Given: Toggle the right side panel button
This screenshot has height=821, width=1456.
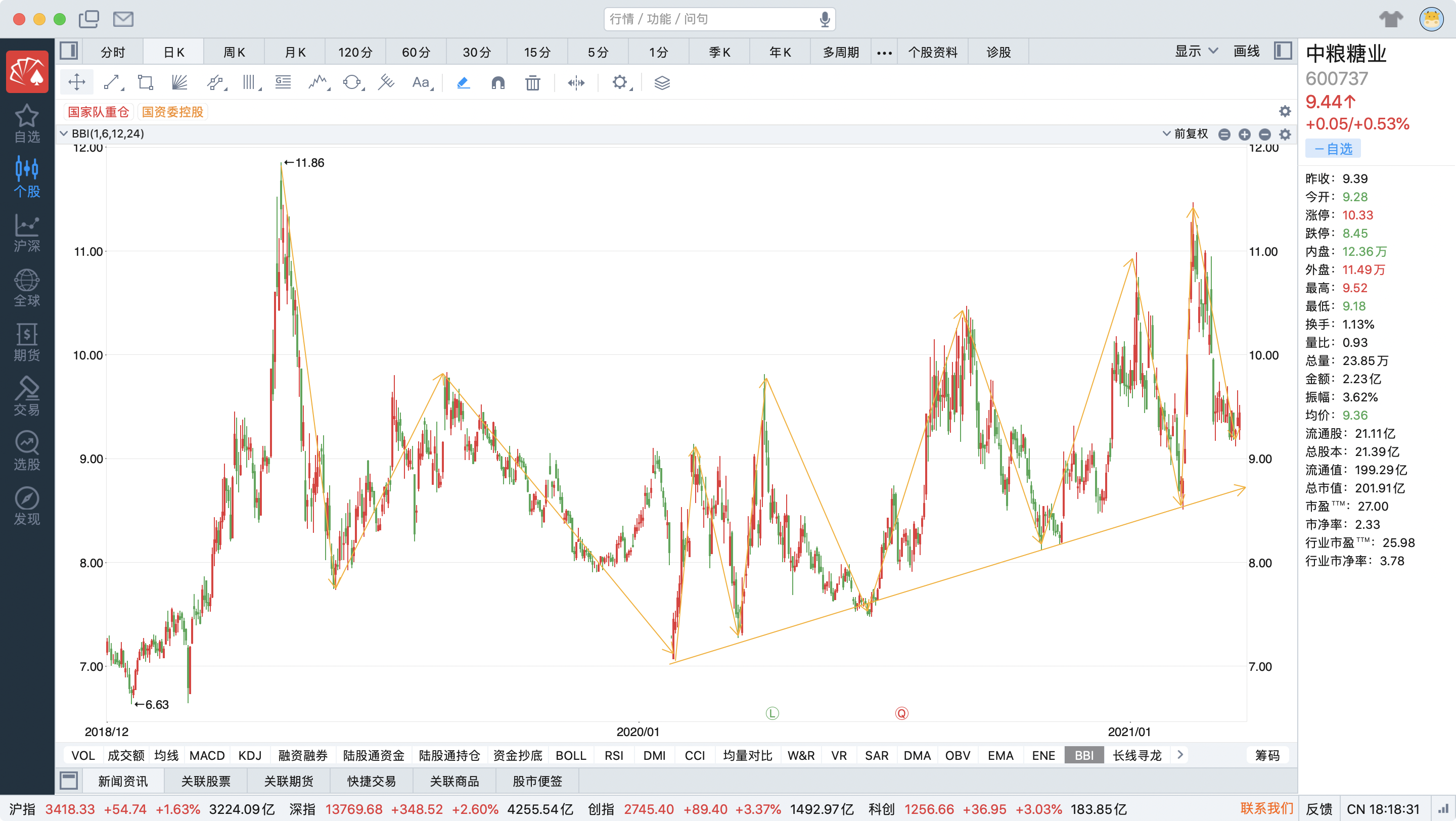Looking at the screenshot, I should coord(1283,52).
